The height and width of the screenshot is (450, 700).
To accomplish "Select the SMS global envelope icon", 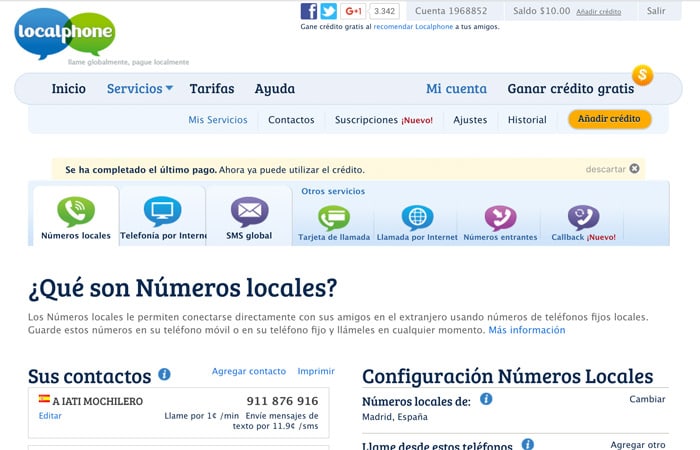I will [x=250, y=212].
